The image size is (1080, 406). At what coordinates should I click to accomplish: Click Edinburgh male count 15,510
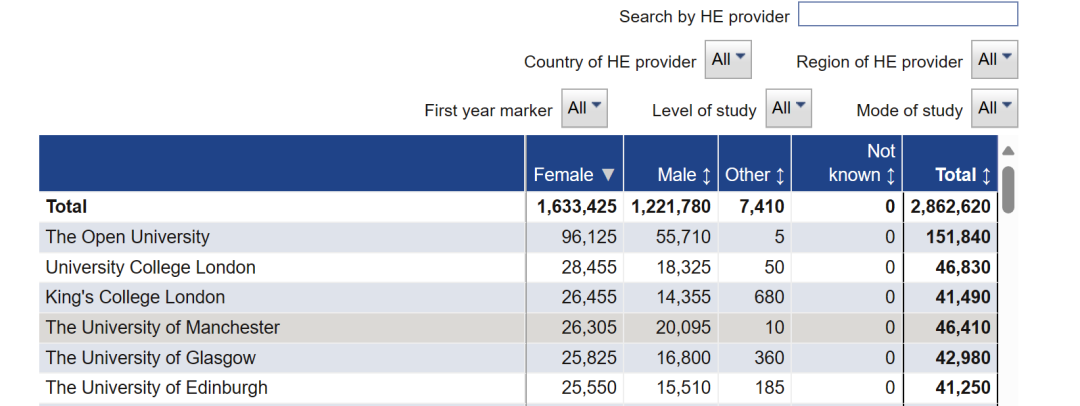coord(683,388)
